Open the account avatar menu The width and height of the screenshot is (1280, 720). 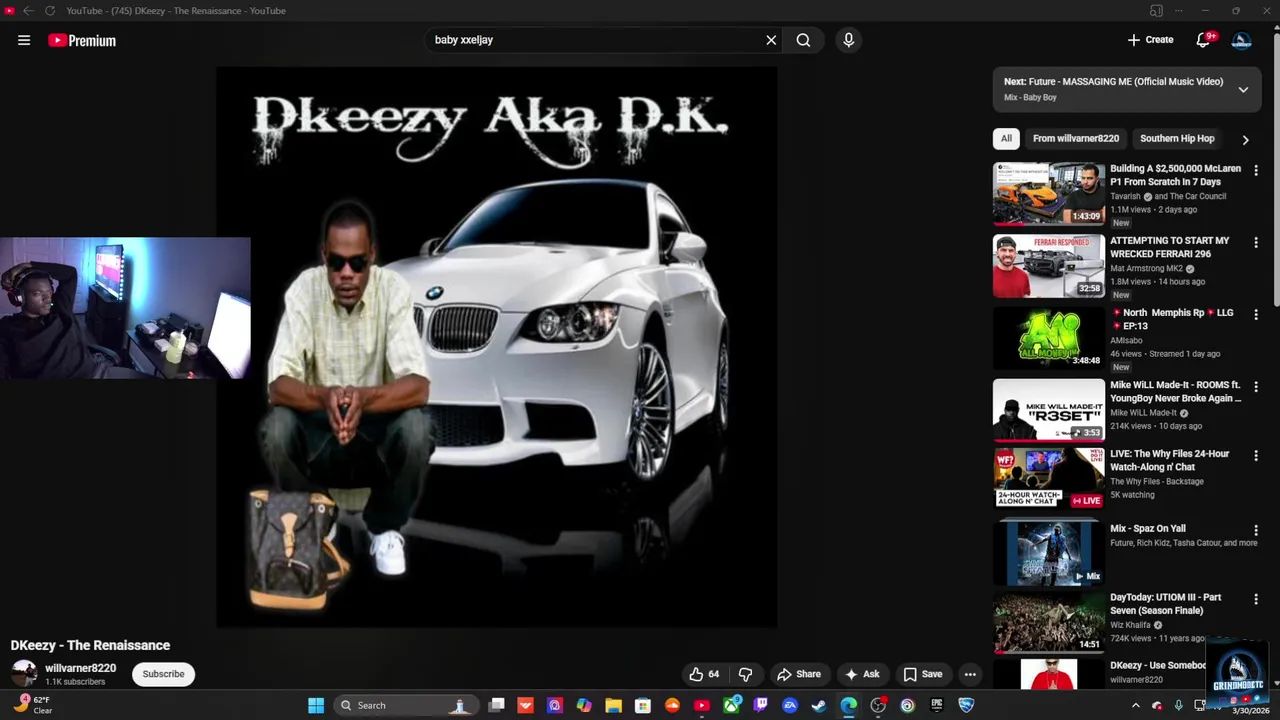[x=1241, y=40]
